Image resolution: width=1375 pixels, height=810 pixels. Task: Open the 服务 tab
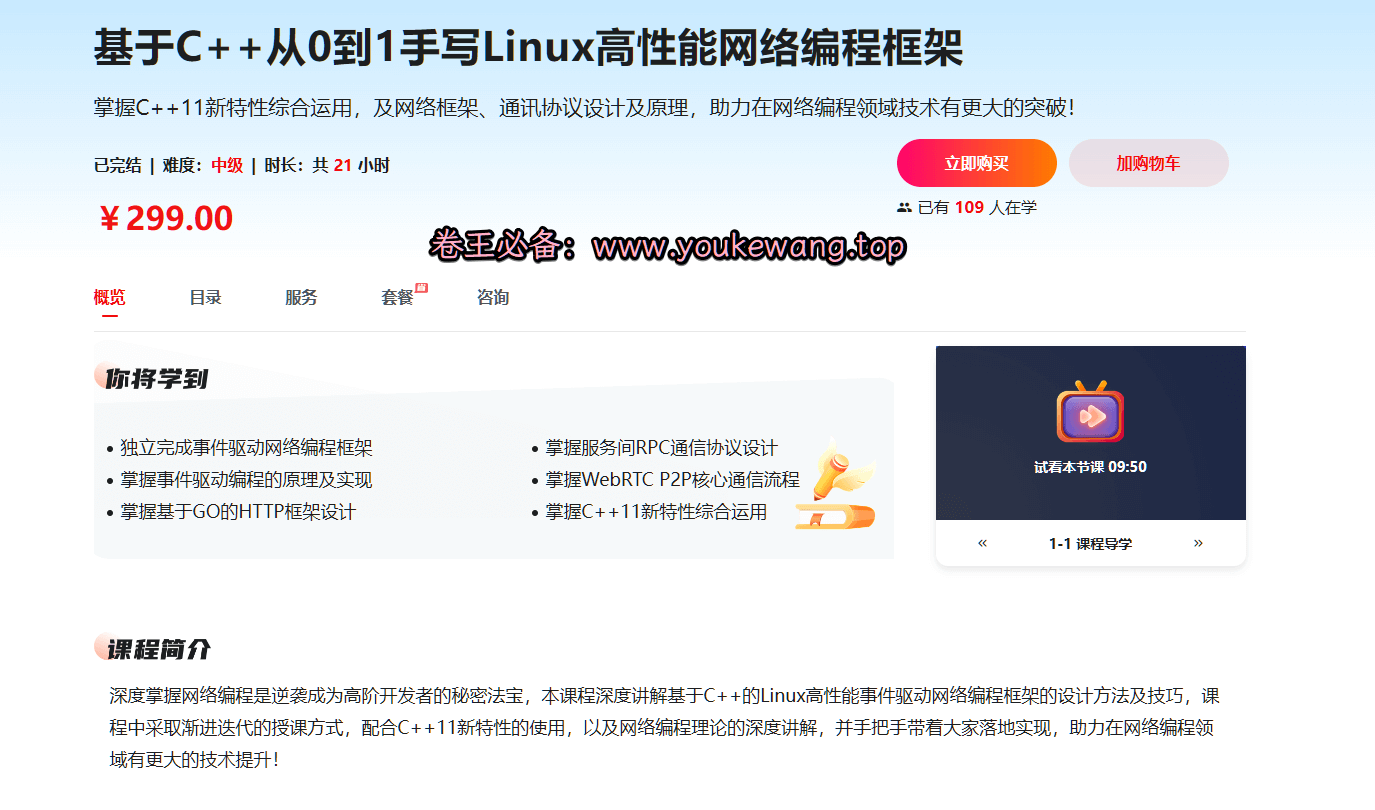(301, 297)
